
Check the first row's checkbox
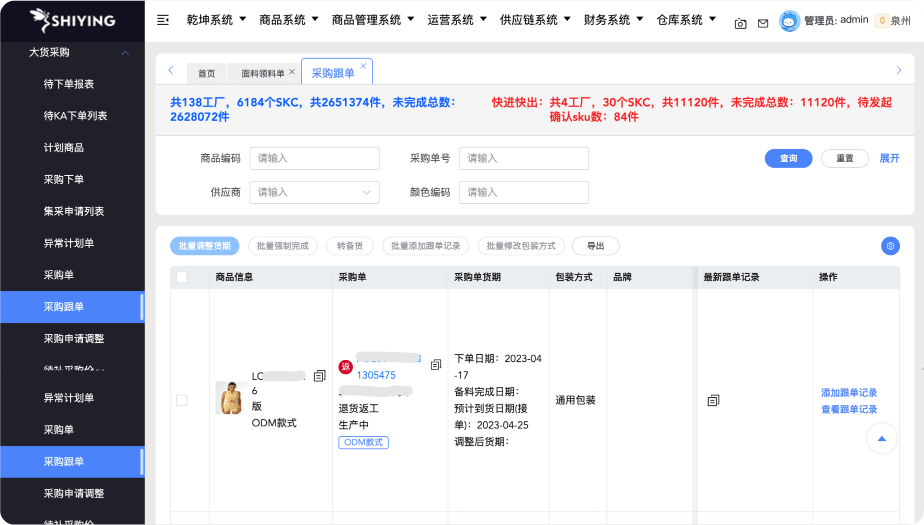pyautogui.click(x=182, y=400)
